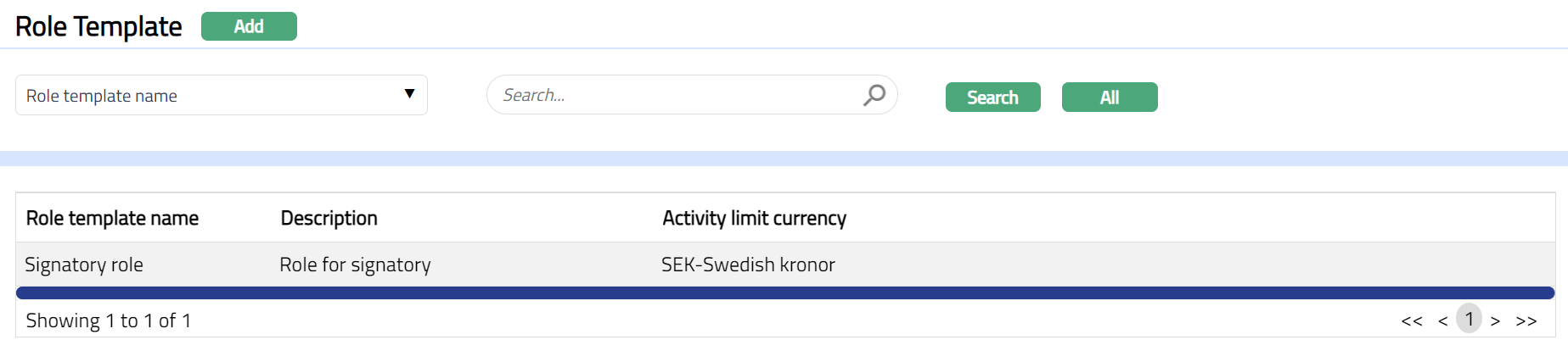Select the Signatory role row

(x=84, y=265)
